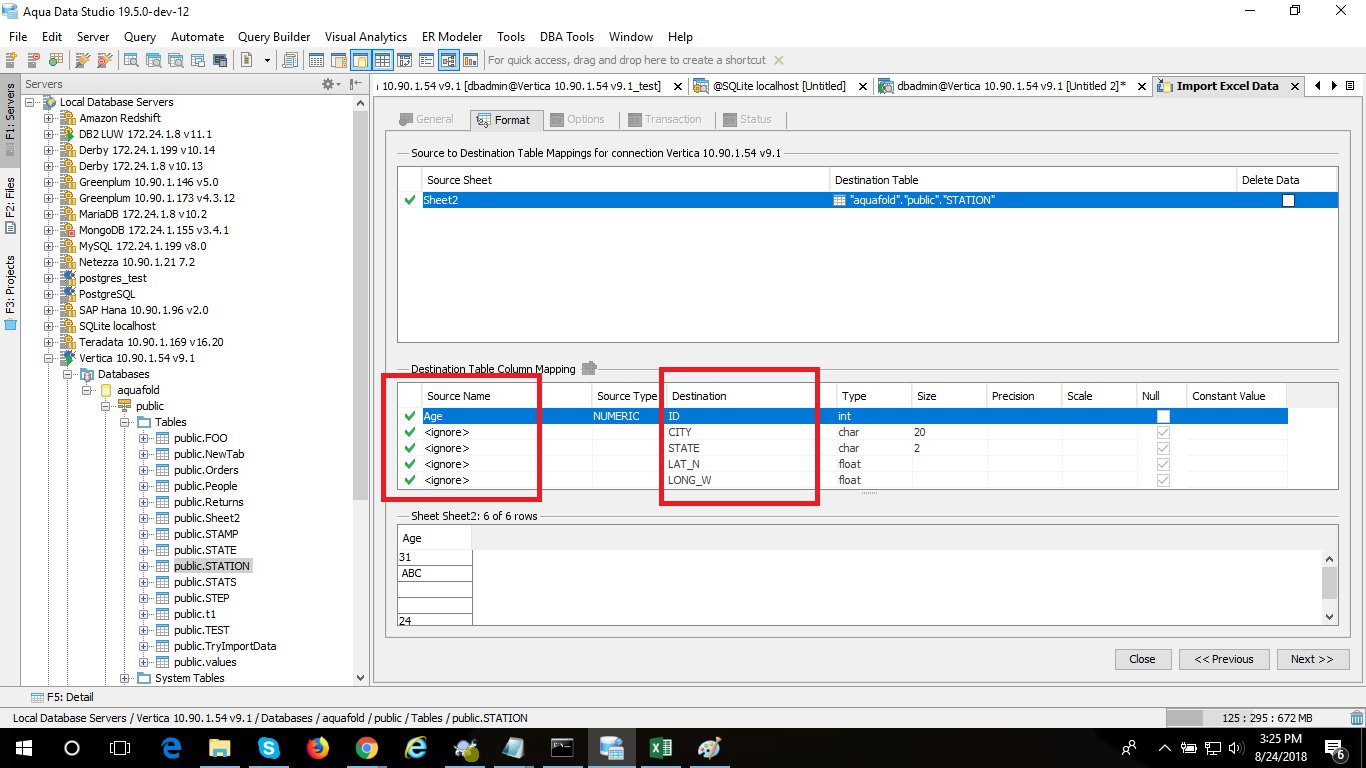Close the Import Excel Data tab
Screen dimensions: 1366x768
click(1295, 86)
